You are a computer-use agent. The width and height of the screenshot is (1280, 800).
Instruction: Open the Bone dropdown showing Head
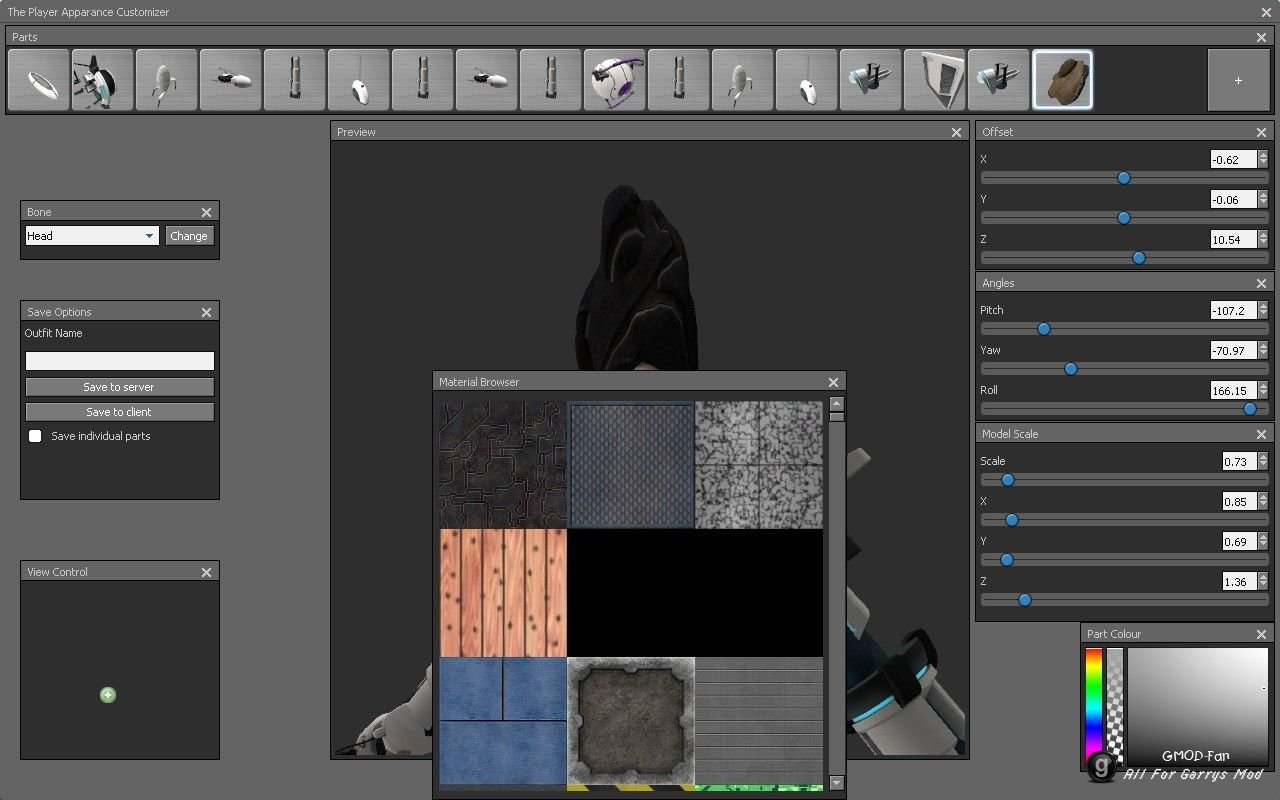coord(92,236)
